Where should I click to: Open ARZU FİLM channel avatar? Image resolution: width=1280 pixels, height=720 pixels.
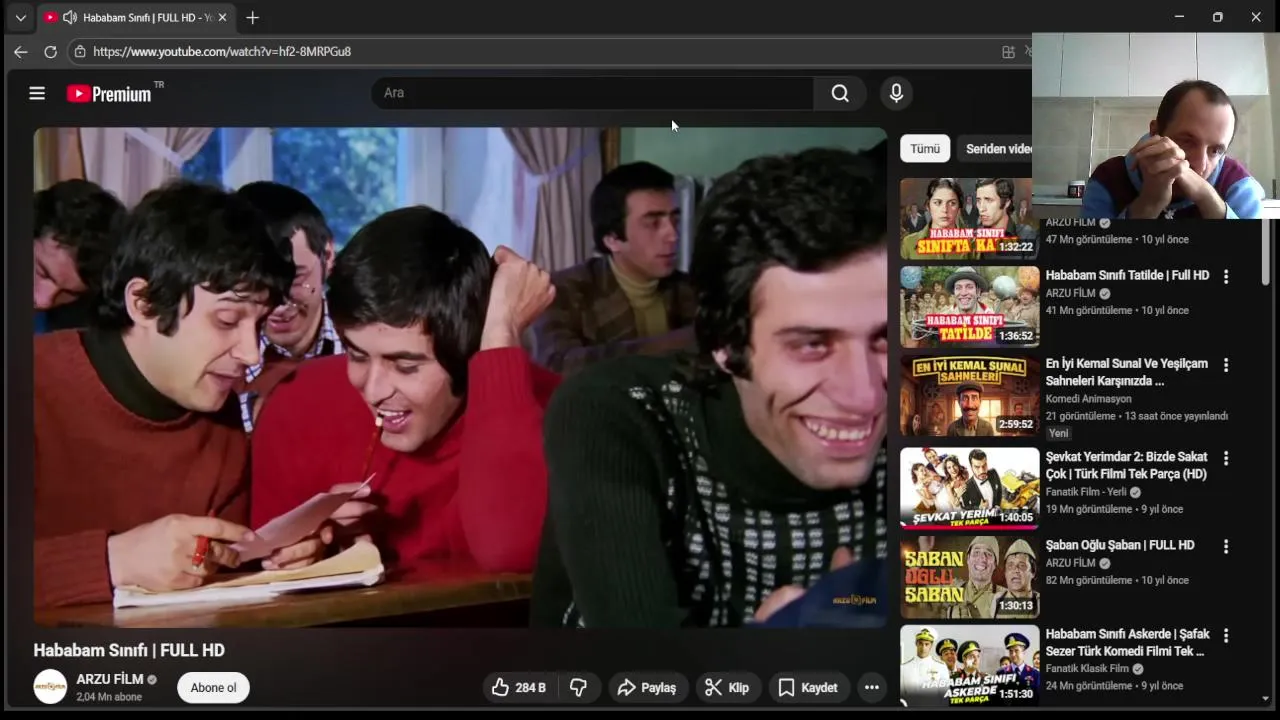pyautogui.click(x=50, y=686)
